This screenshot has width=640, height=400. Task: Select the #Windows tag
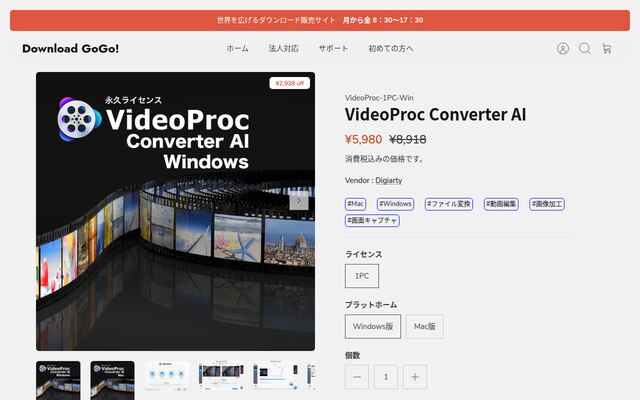[395, 204]
